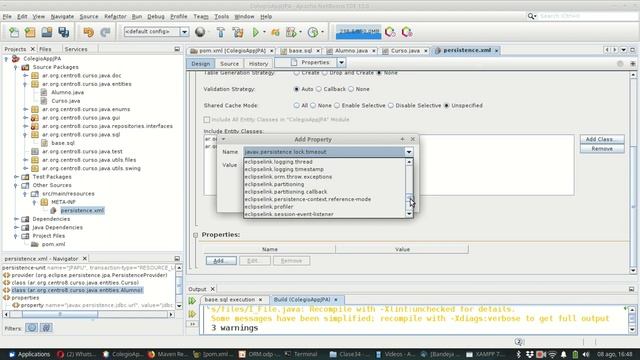Select Shared Cache Mode None radio button

click(313, 105)
